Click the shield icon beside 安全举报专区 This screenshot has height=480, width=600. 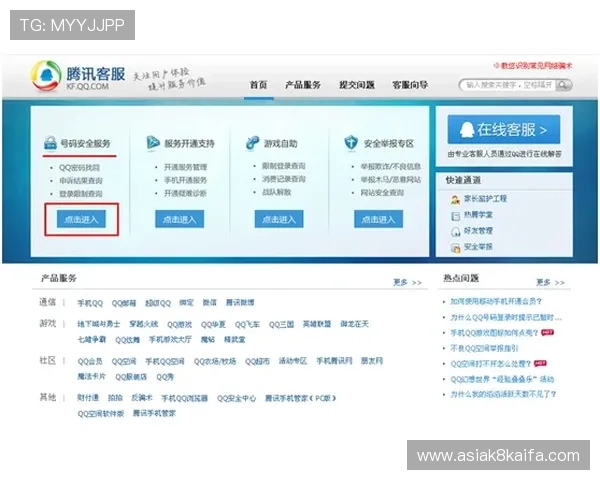tap(351, 143)
